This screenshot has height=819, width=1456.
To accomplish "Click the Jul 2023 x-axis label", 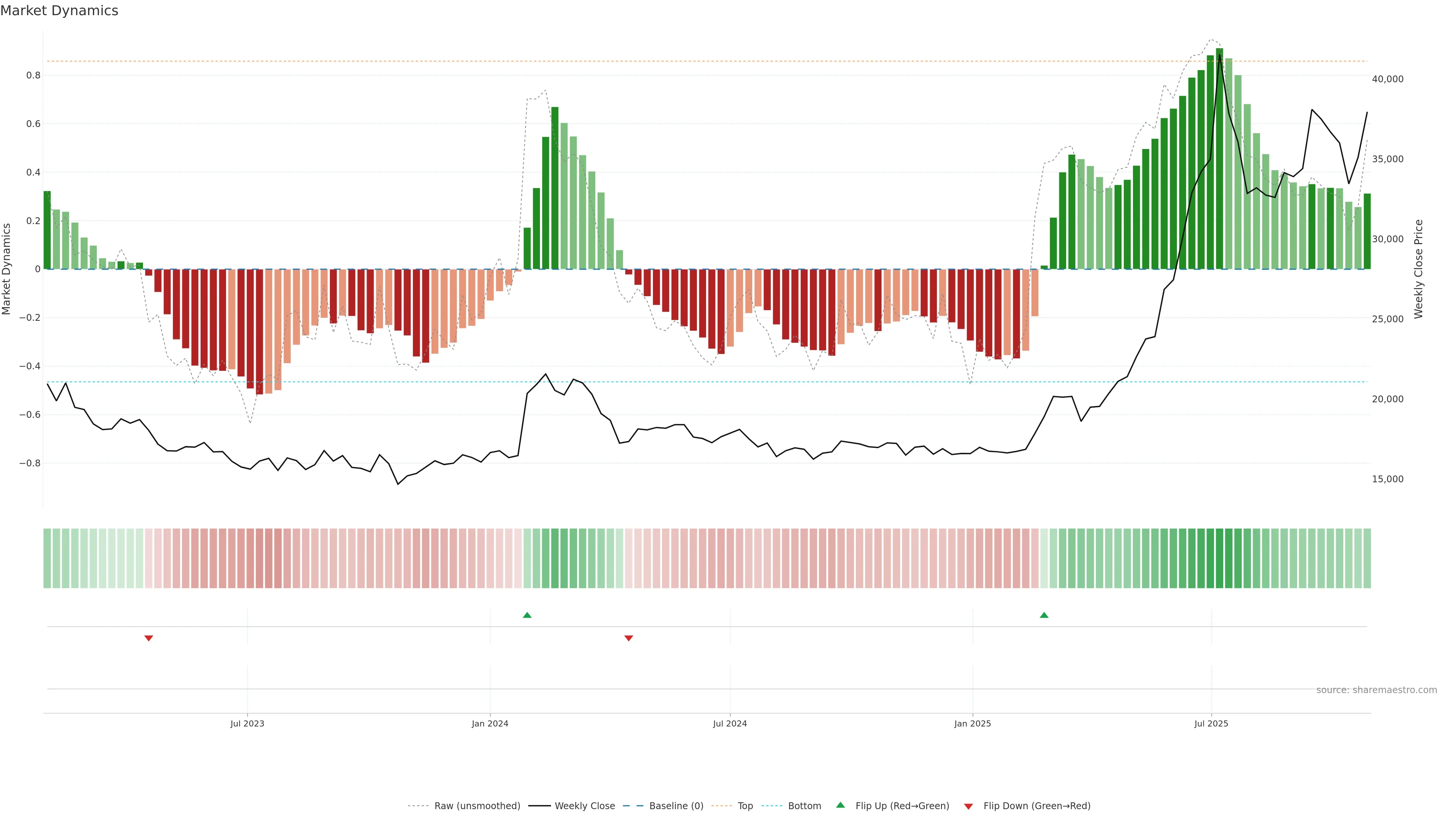I will pos(247,723).
